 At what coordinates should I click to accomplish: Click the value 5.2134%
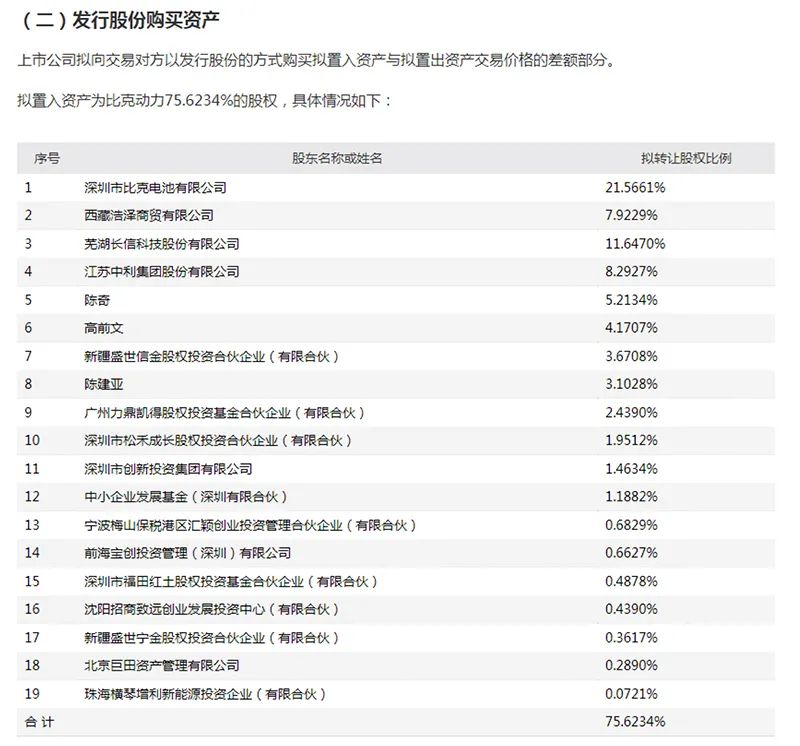tap(631, 300)
